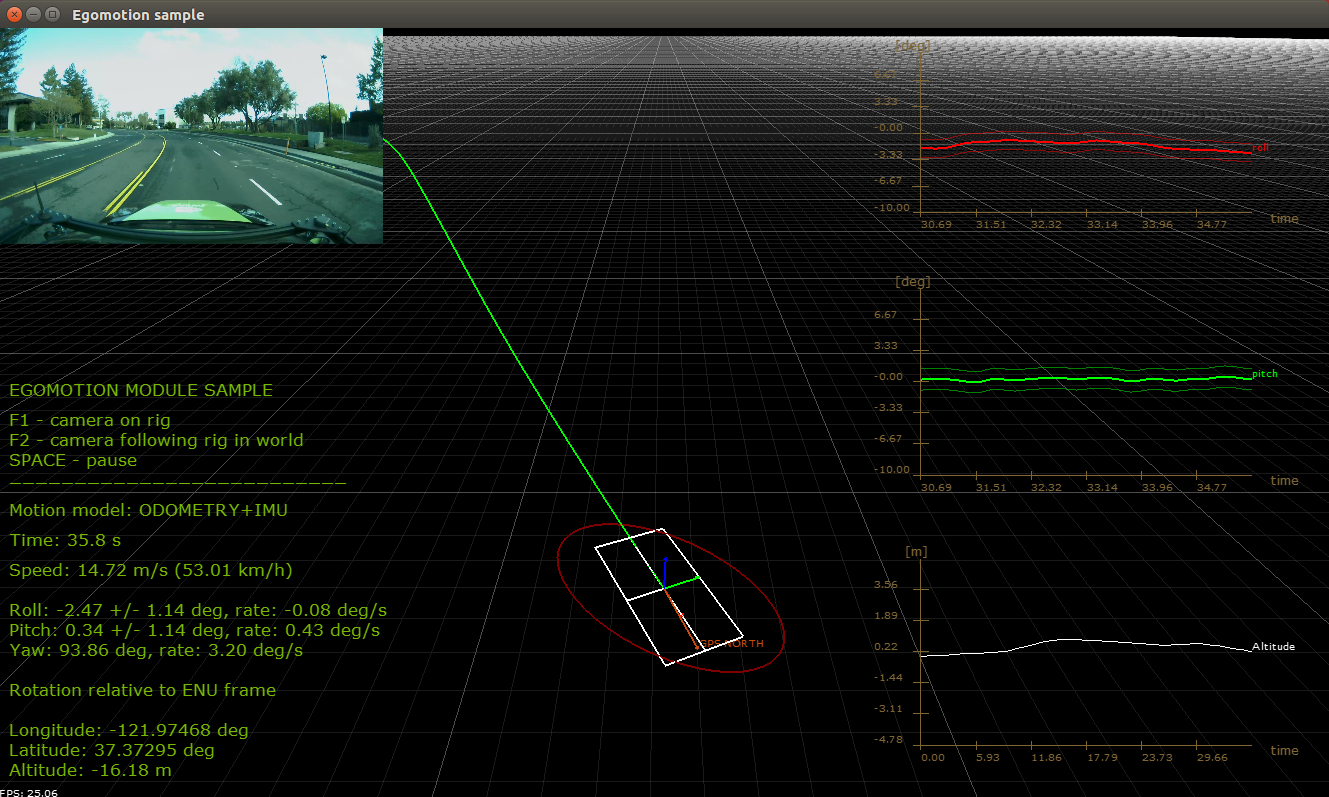The image size is (1329, 797).
Task: Click the blue vertical axis arrow on vehicle
Action: coord(666,573)
